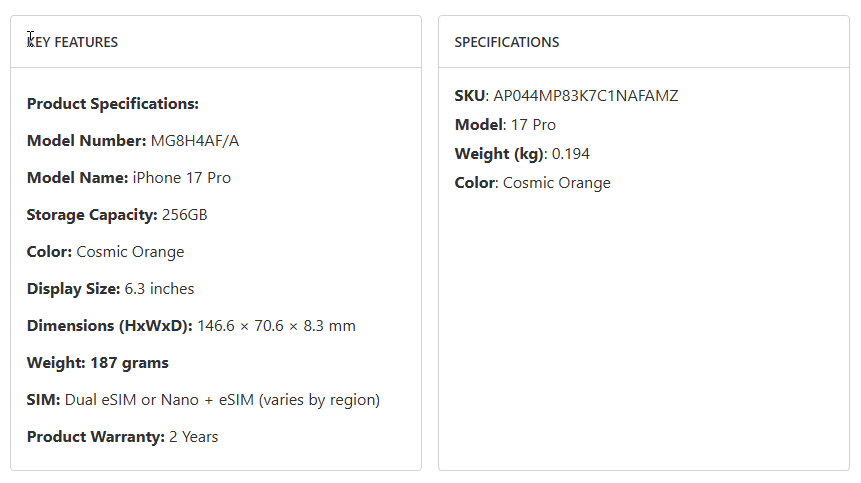Click the MG8H4AF/A model number value

(x=195, y=141)
